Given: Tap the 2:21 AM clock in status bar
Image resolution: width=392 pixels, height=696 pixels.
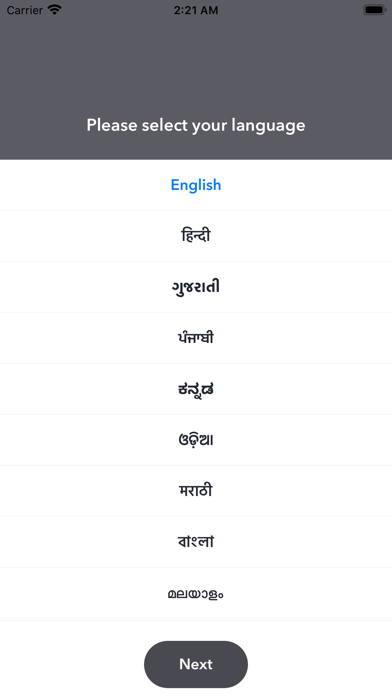Looking at the screenshot, I should pyautogui.click(x=196, y=10).
